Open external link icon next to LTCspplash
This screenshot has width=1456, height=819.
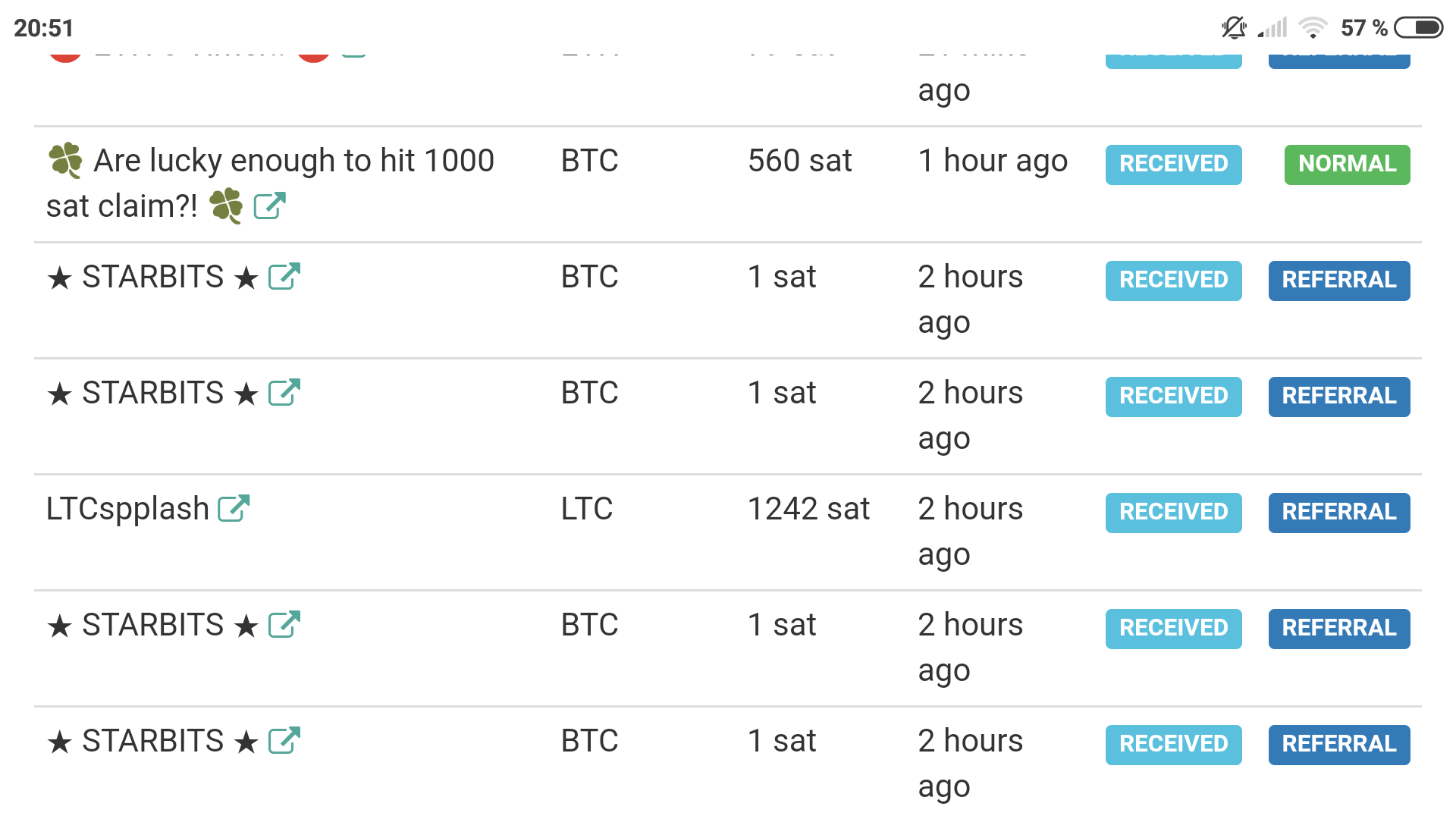click(234, 508)
